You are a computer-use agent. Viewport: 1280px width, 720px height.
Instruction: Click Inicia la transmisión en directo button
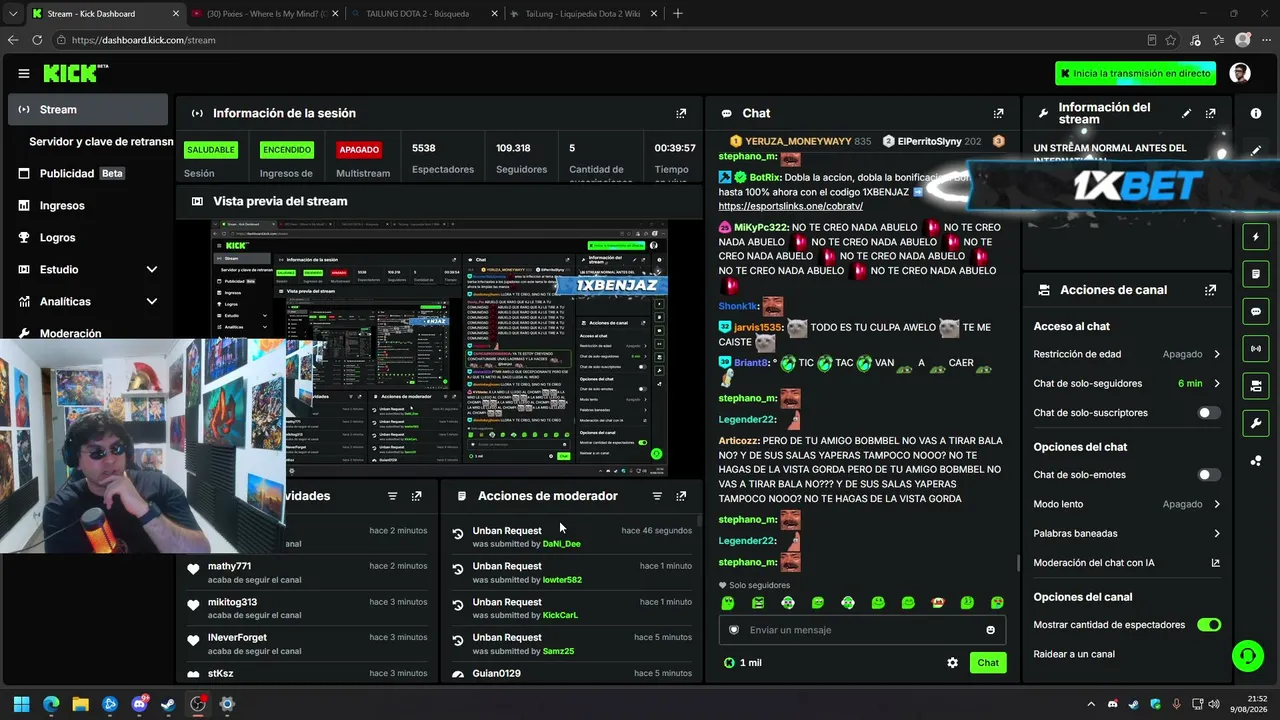coord(1135,73)
